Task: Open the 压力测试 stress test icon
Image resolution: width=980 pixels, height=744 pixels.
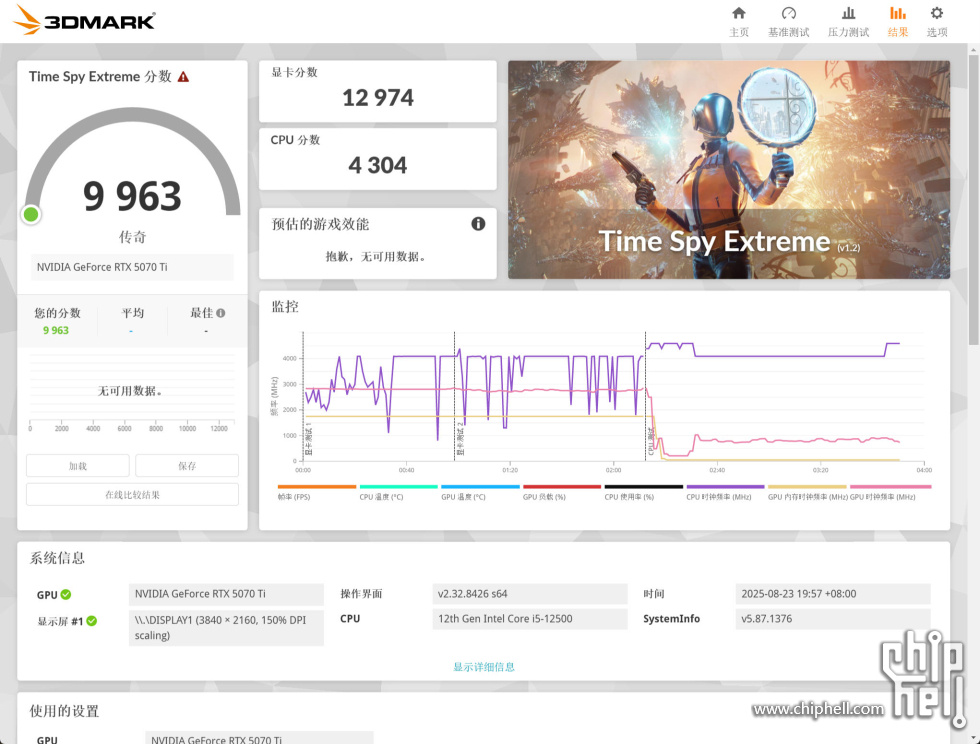Action: pos(848,13)
